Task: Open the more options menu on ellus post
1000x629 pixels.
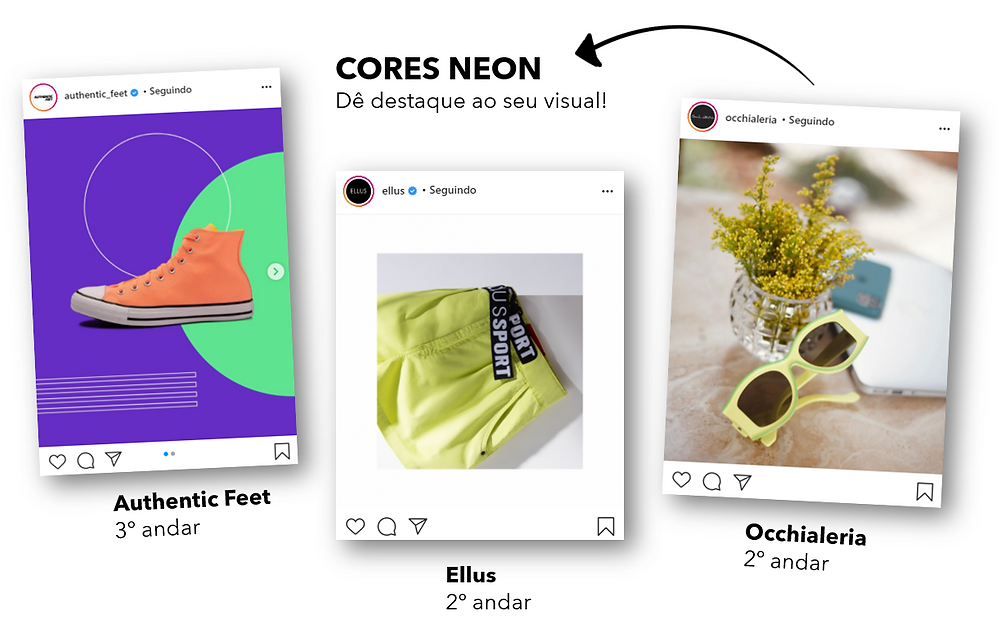Action: [607, 191]
